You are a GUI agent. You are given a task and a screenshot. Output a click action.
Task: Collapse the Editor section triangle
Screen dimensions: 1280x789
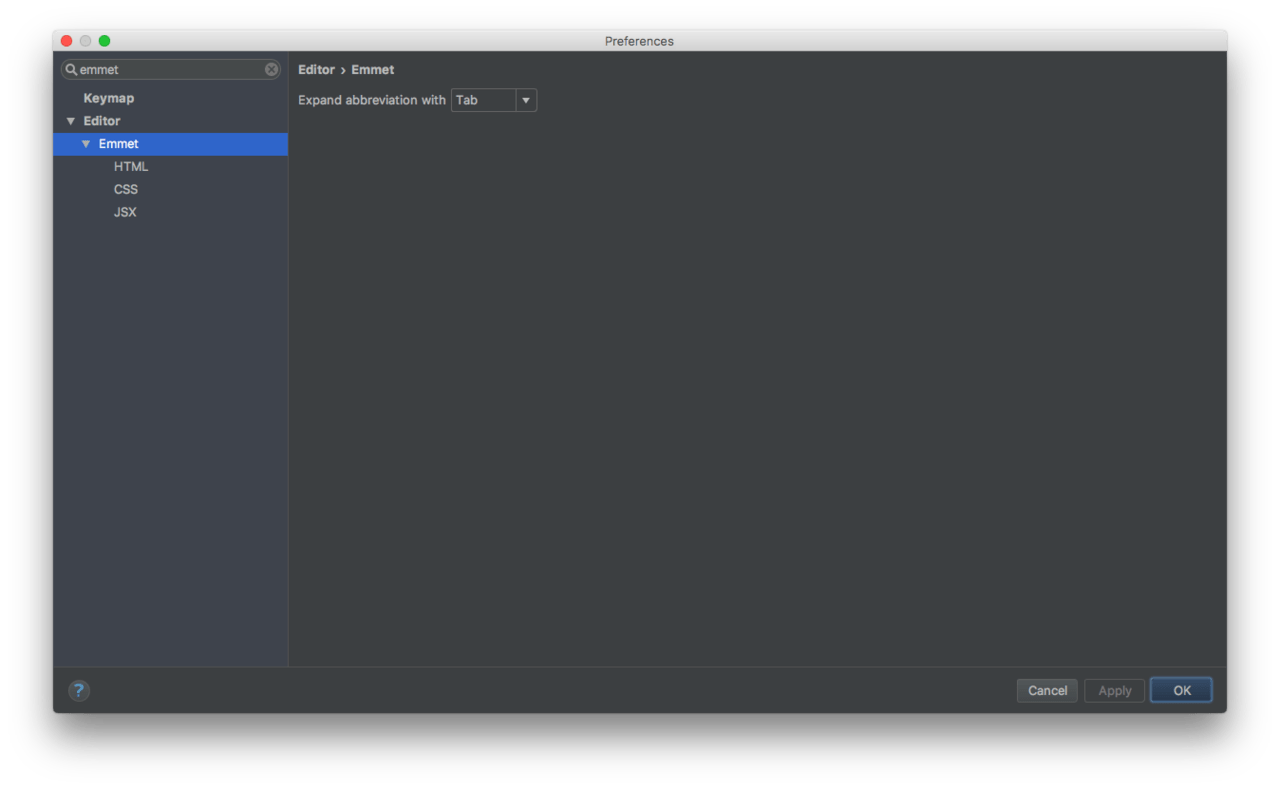click(x=71, y=120)
